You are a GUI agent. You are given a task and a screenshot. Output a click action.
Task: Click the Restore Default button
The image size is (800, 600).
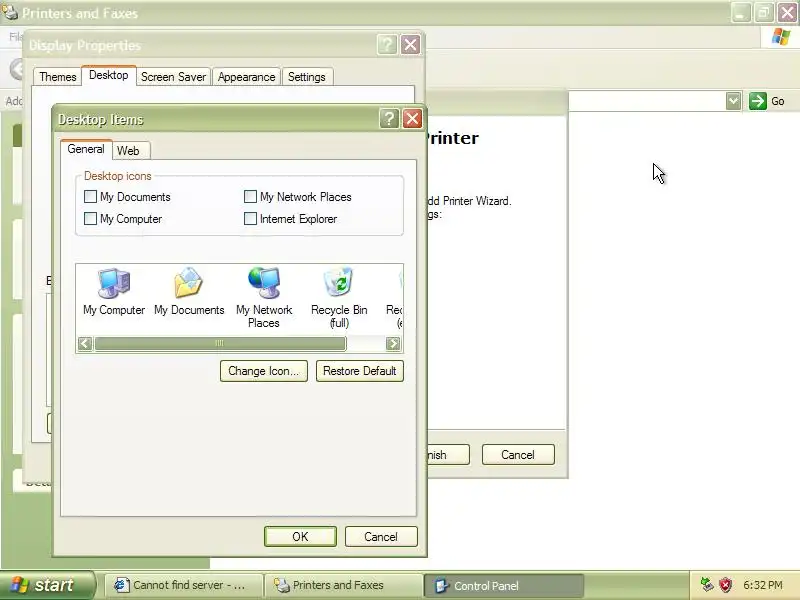(x=360, y=371)
